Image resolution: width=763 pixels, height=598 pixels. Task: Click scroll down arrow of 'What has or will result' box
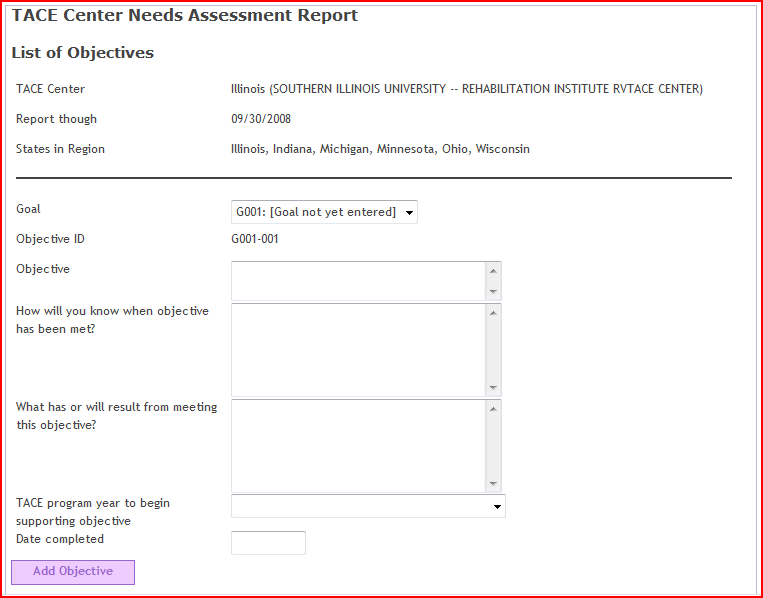pos(493,484)
